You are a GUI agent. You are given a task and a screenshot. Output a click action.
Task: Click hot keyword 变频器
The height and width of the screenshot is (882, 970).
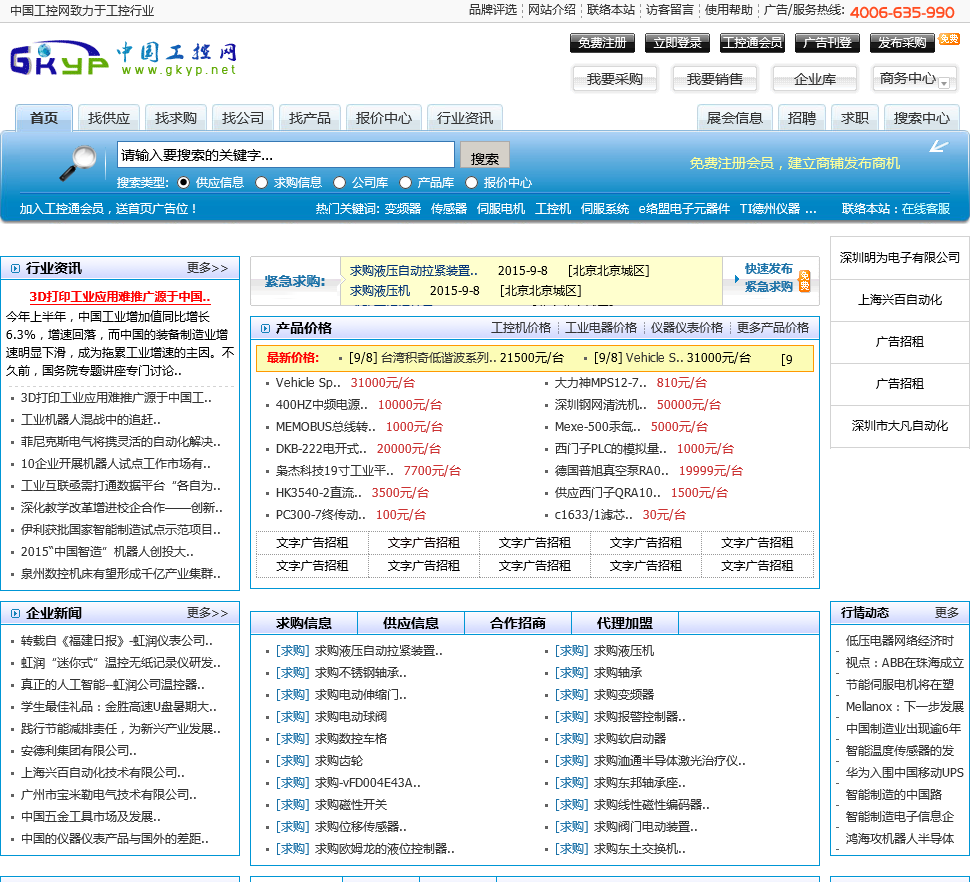click(x=403, y=208)
